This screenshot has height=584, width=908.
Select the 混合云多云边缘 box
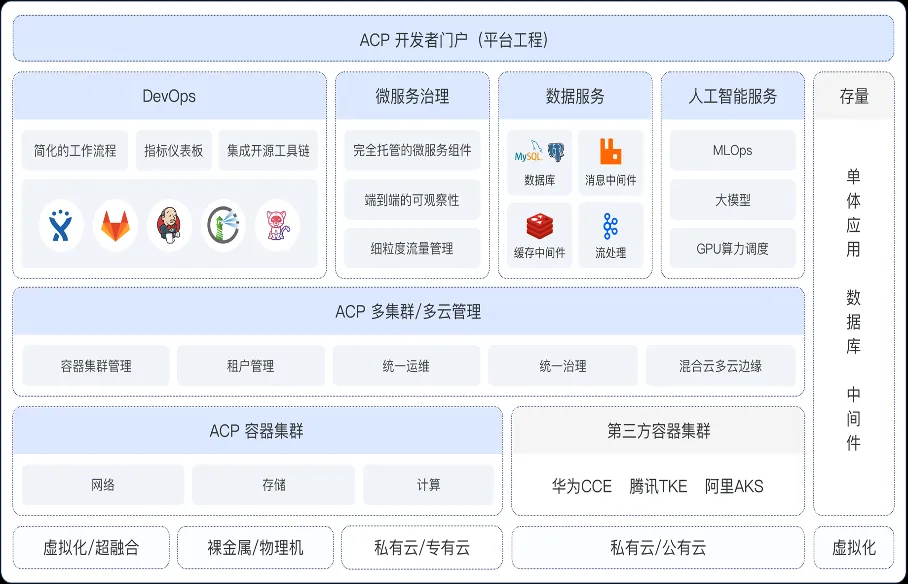[x=720, y=366]
